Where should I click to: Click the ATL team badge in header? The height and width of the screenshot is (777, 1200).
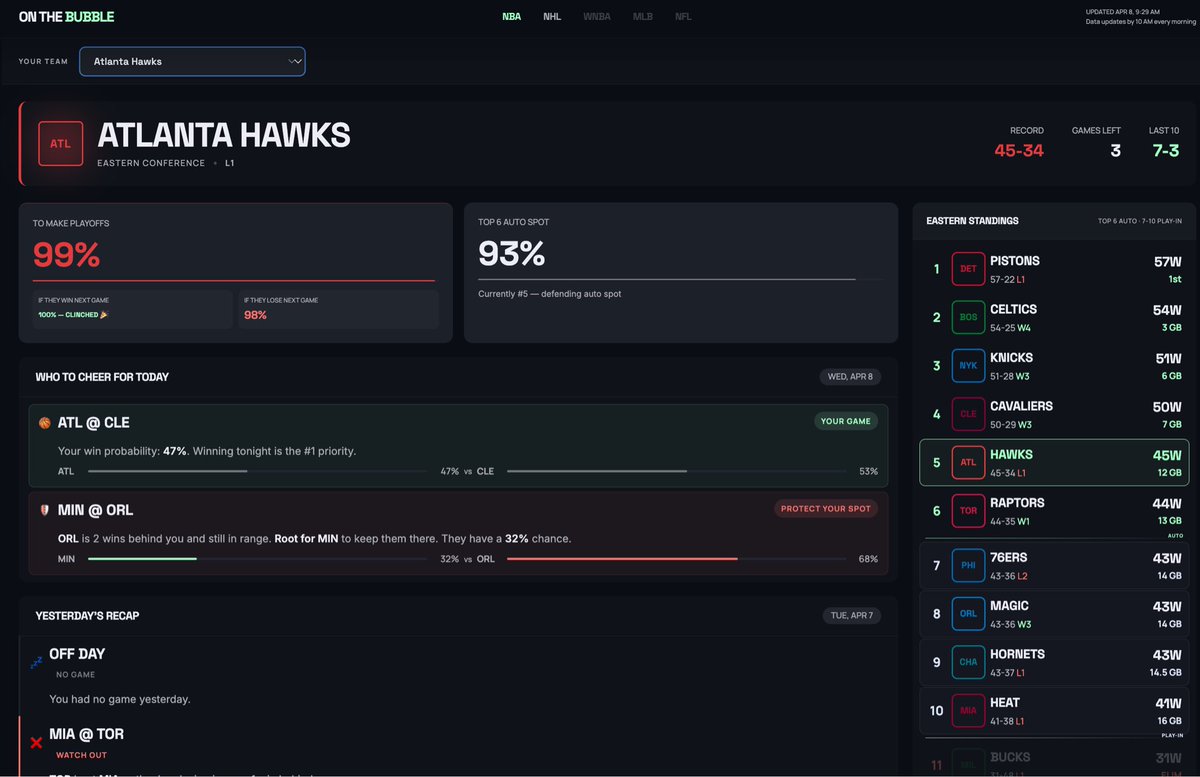pos(61,143)
